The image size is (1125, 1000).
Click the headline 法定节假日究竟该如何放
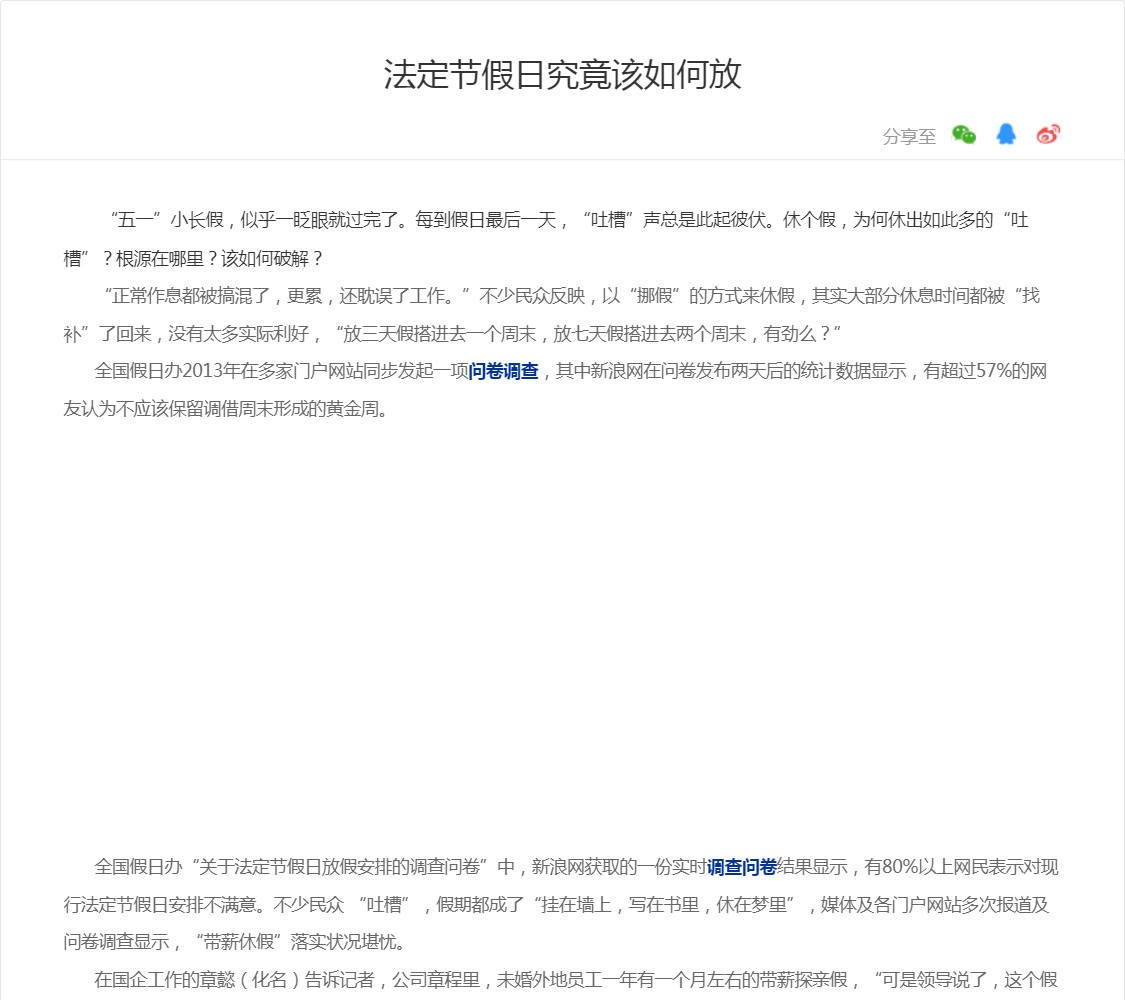point(562,75)
